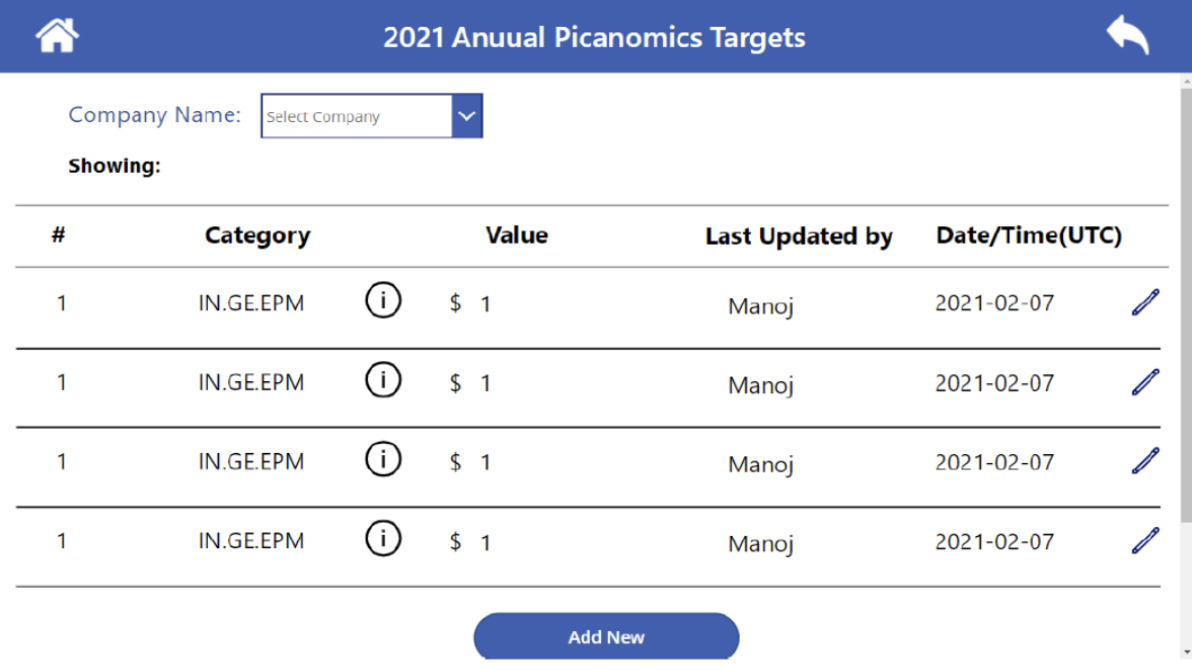Edit the third row with pencil icon

(x=1145, y=460)
